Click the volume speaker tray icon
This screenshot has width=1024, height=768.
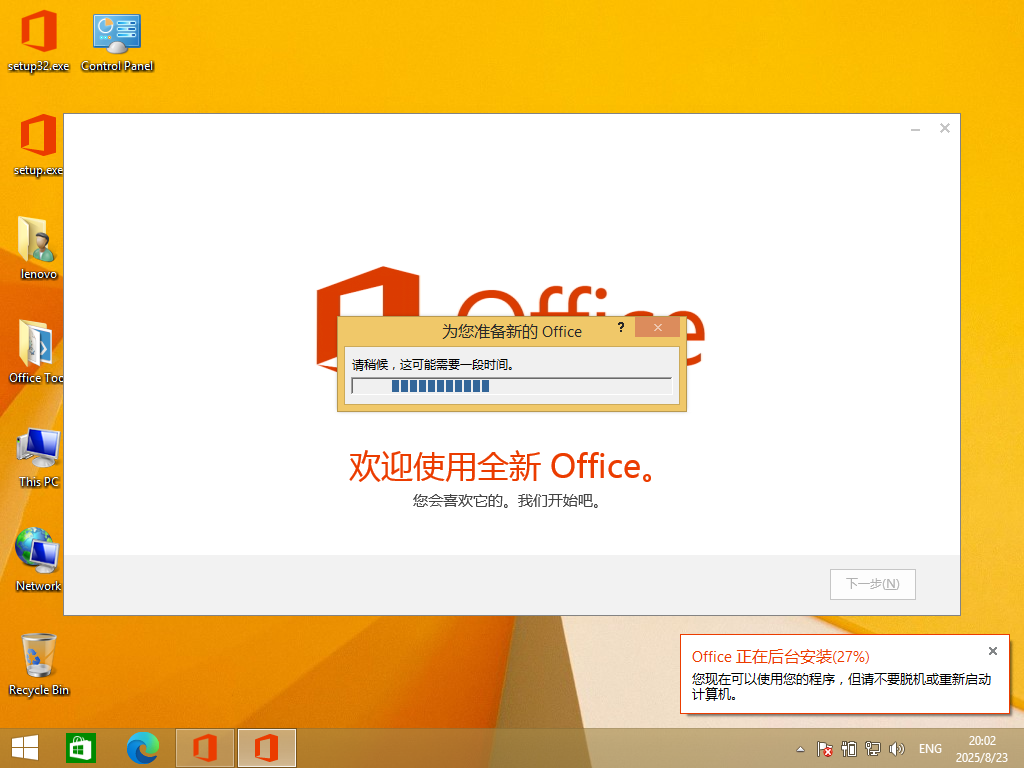click(x=897, y=748)
